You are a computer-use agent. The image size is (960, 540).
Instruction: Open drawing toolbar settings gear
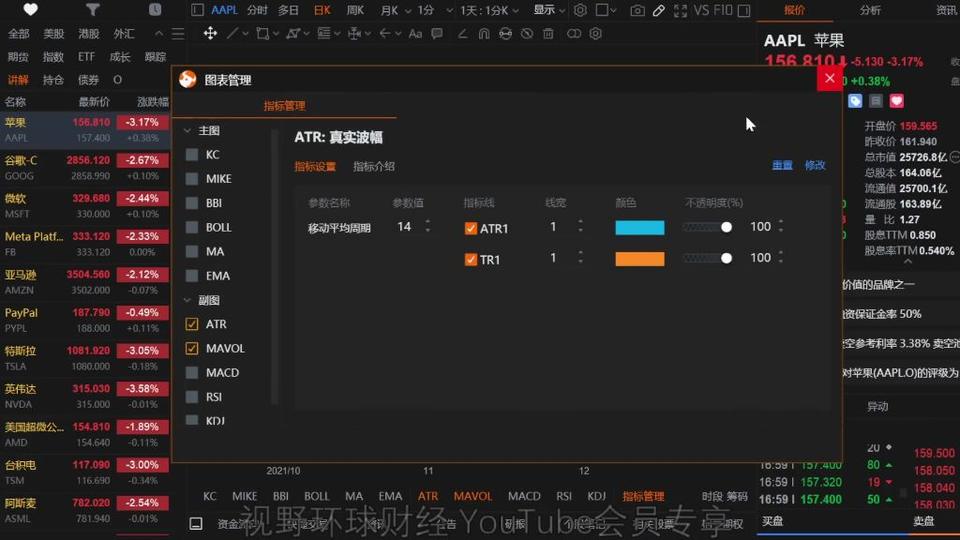595,34
